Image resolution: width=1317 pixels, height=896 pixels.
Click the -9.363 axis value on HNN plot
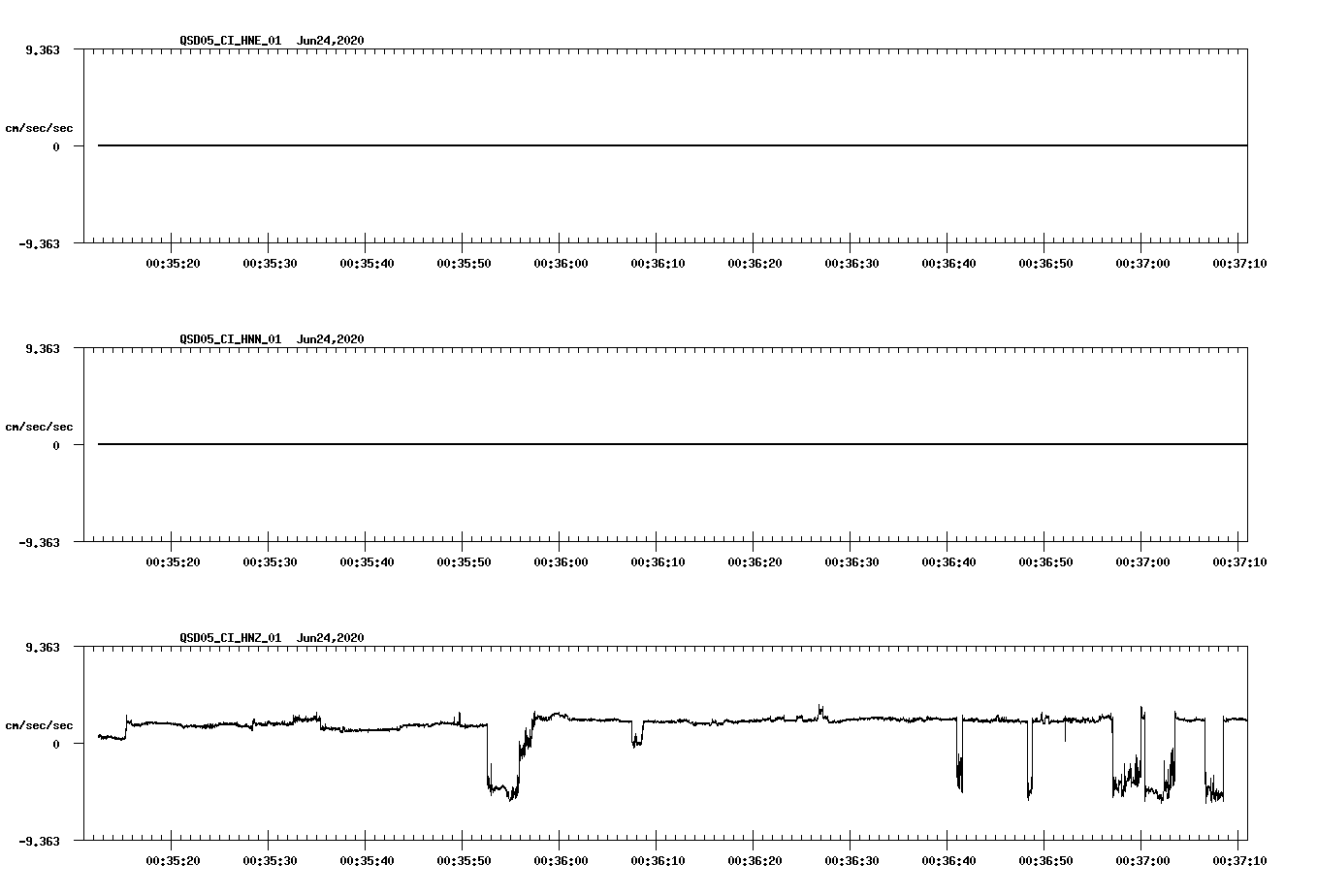(x=39, y=542)
